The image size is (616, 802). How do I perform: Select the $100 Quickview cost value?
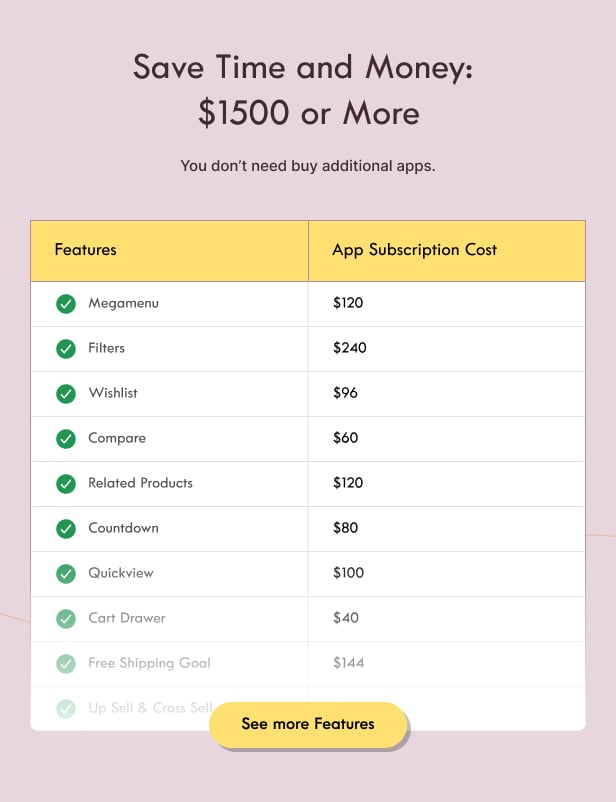348,573
